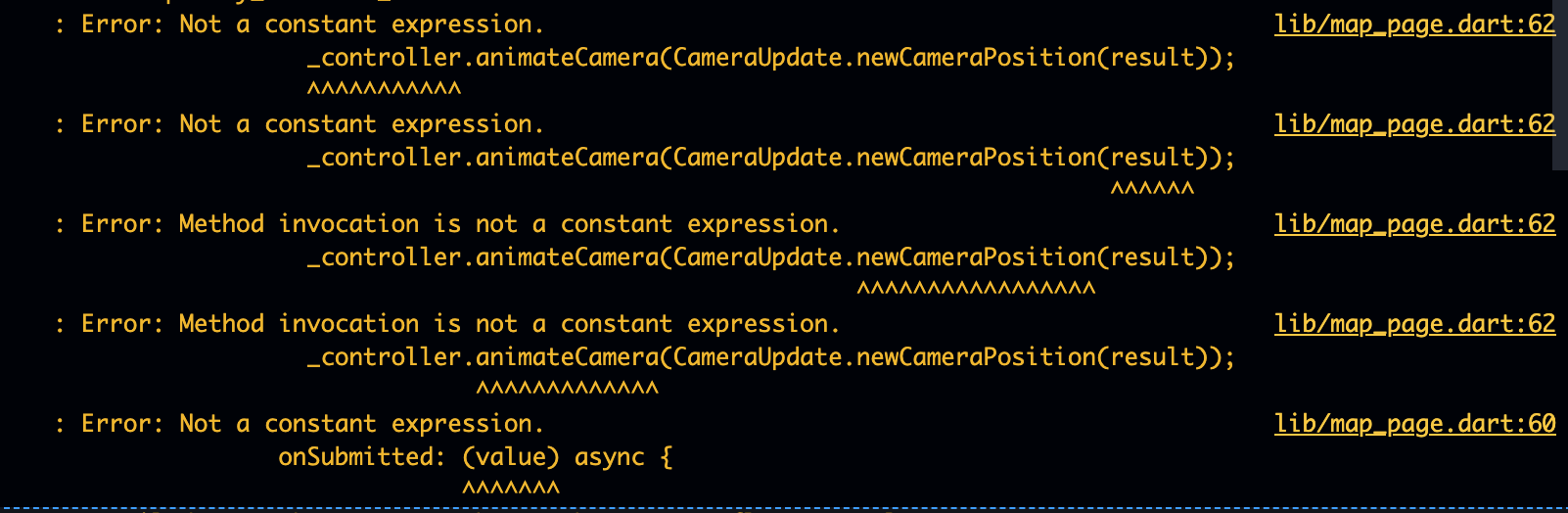Click the vertical scrollbar thumb
Screen dimensions: 1568x513
point(1560,84)
